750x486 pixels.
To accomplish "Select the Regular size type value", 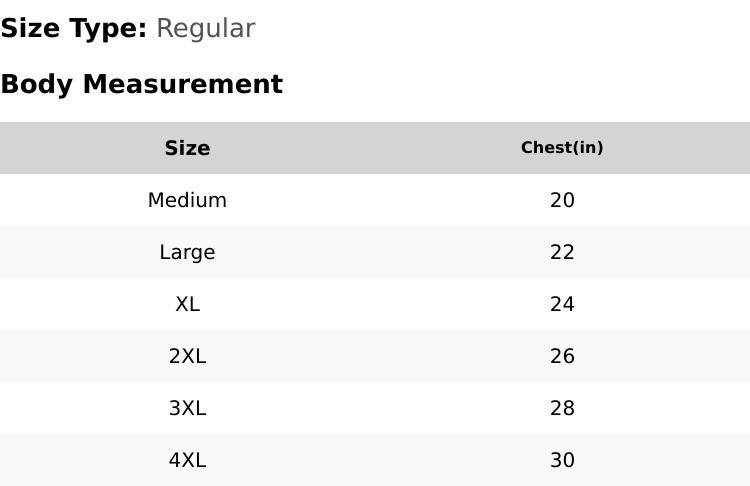I will click(x=205, y=28).
